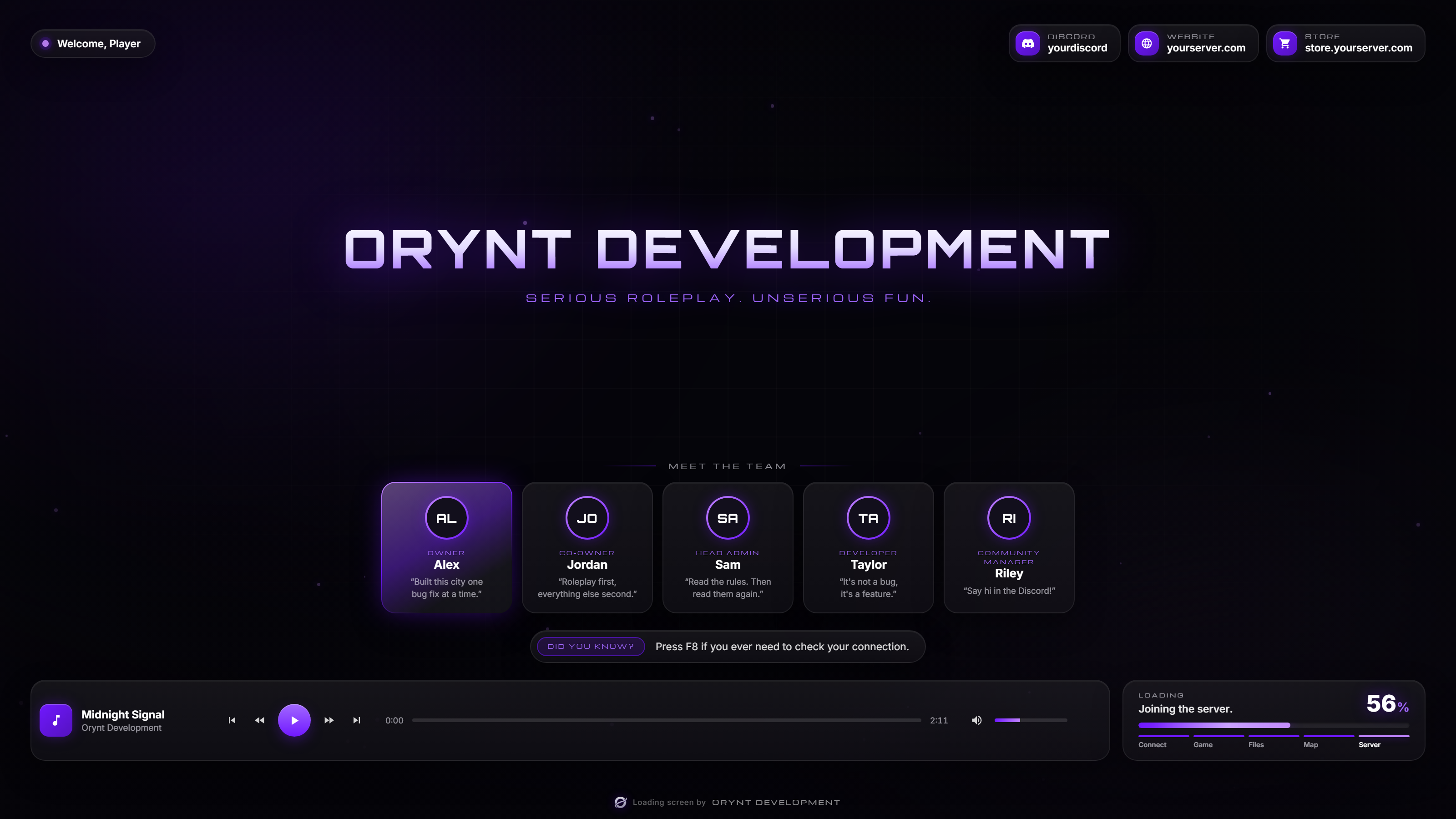
Task: Click the Welcome, Player badge
Action: (x=93, y=44)
